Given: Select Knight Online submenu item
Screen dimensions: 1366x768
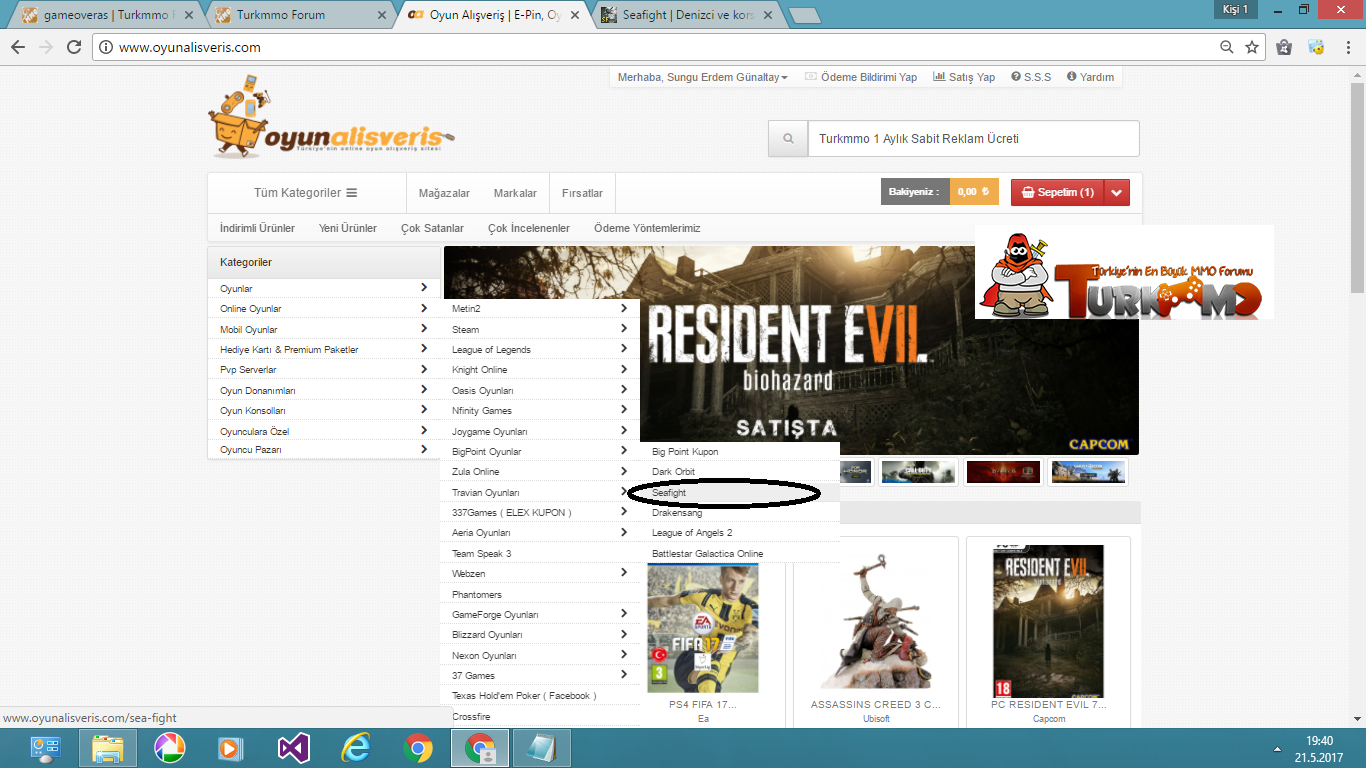Looking at the screenshot, I should tap(540, 369).
